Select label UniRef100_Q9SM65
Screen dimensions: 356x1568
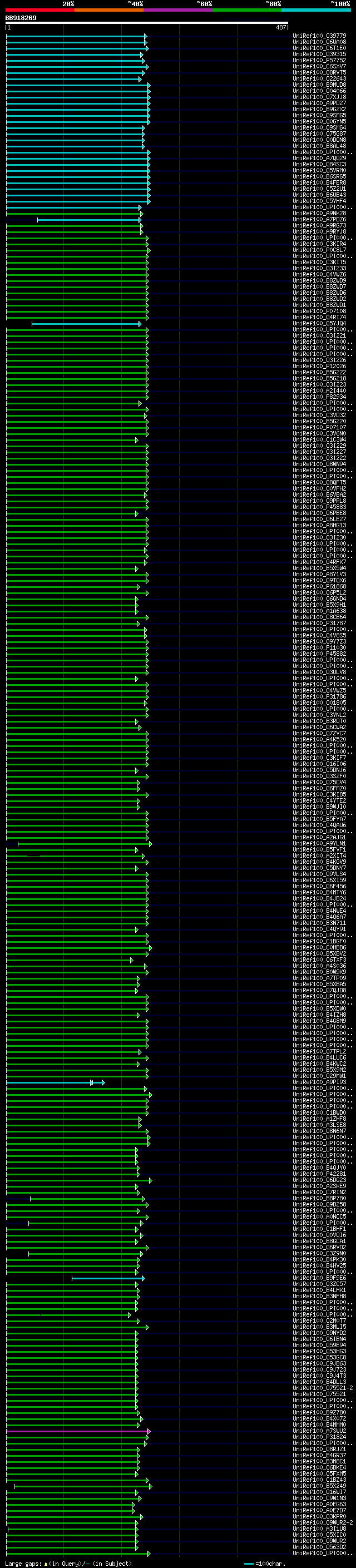click(319, 115)
